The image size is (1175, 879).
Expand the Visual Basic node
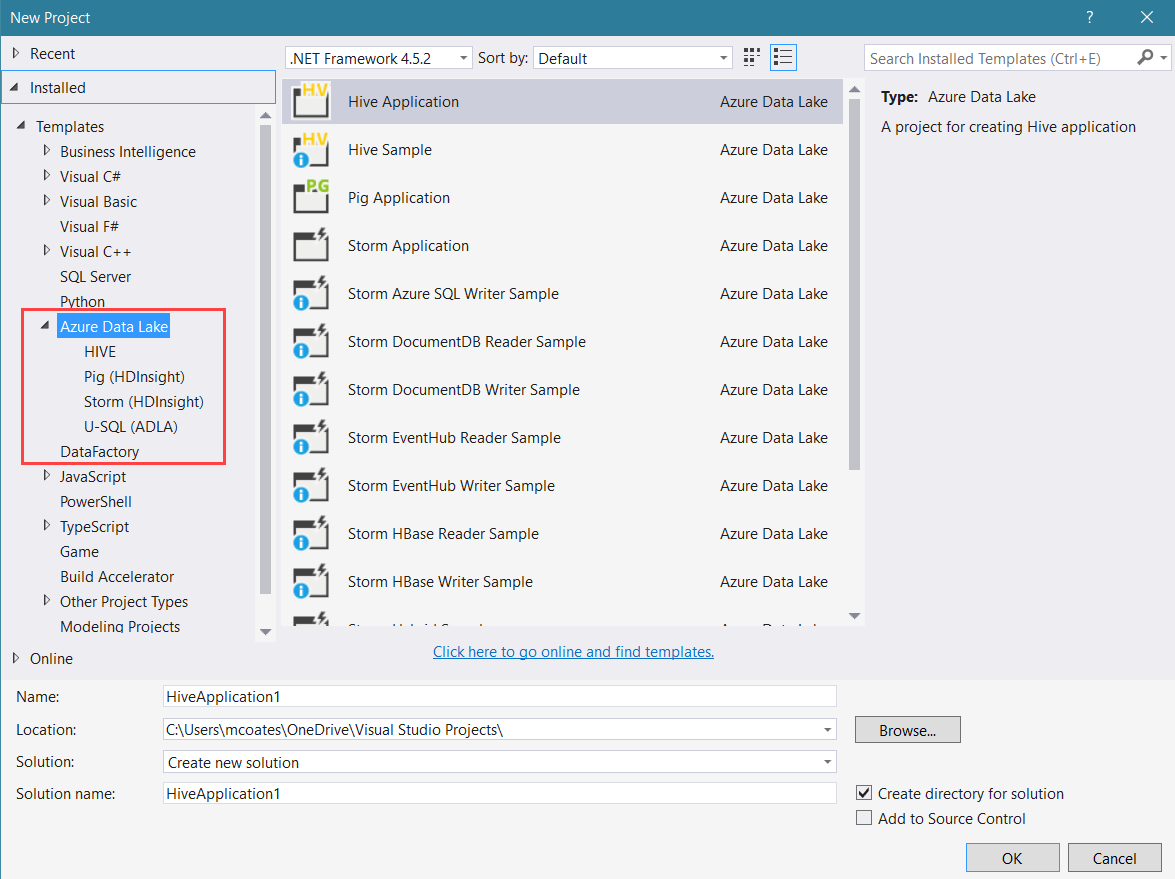46,201
